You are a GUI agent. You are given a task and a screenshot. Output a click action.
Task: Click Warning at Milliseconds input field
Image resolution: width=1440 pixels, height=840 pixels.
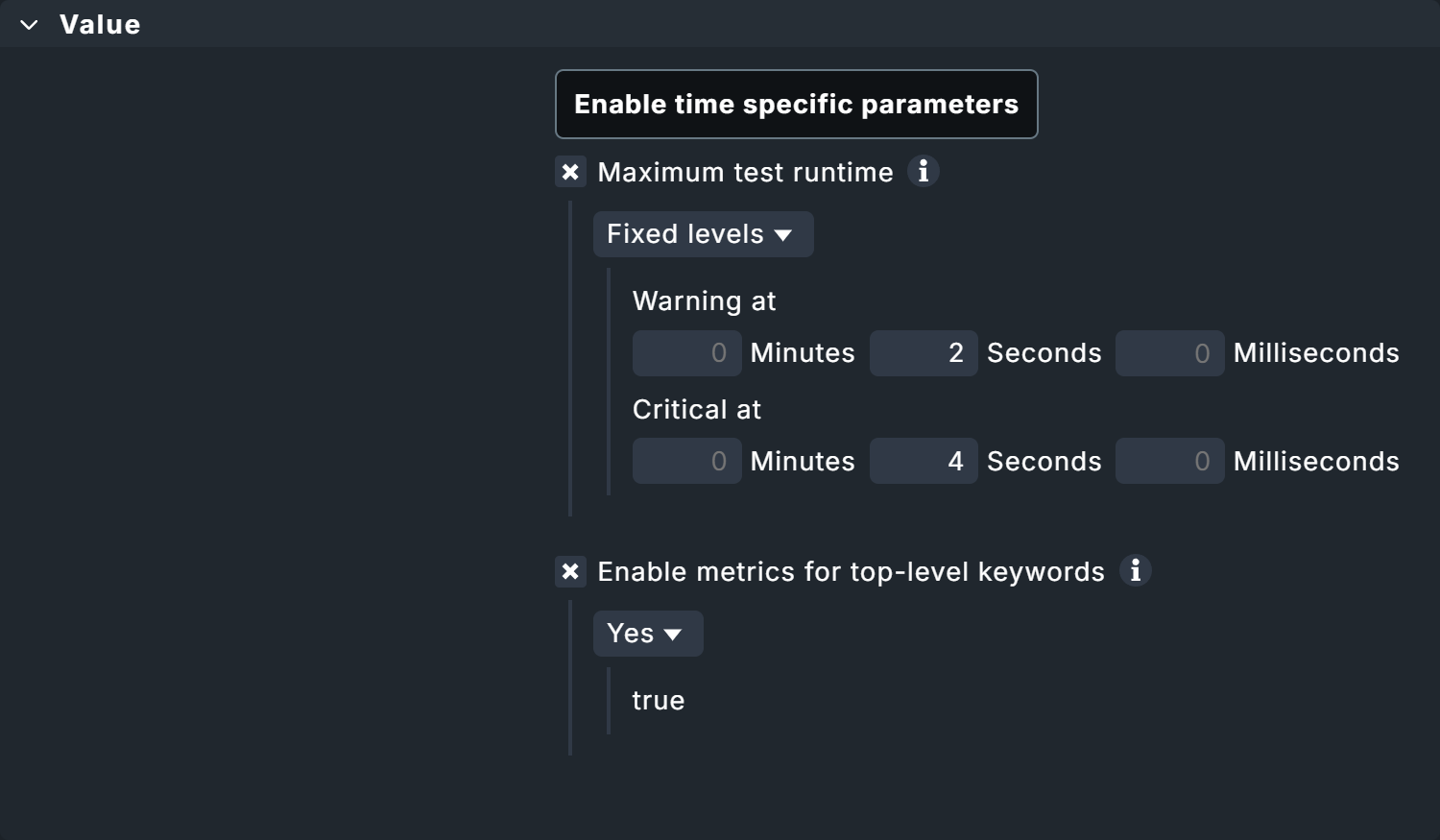[1169, 353]
